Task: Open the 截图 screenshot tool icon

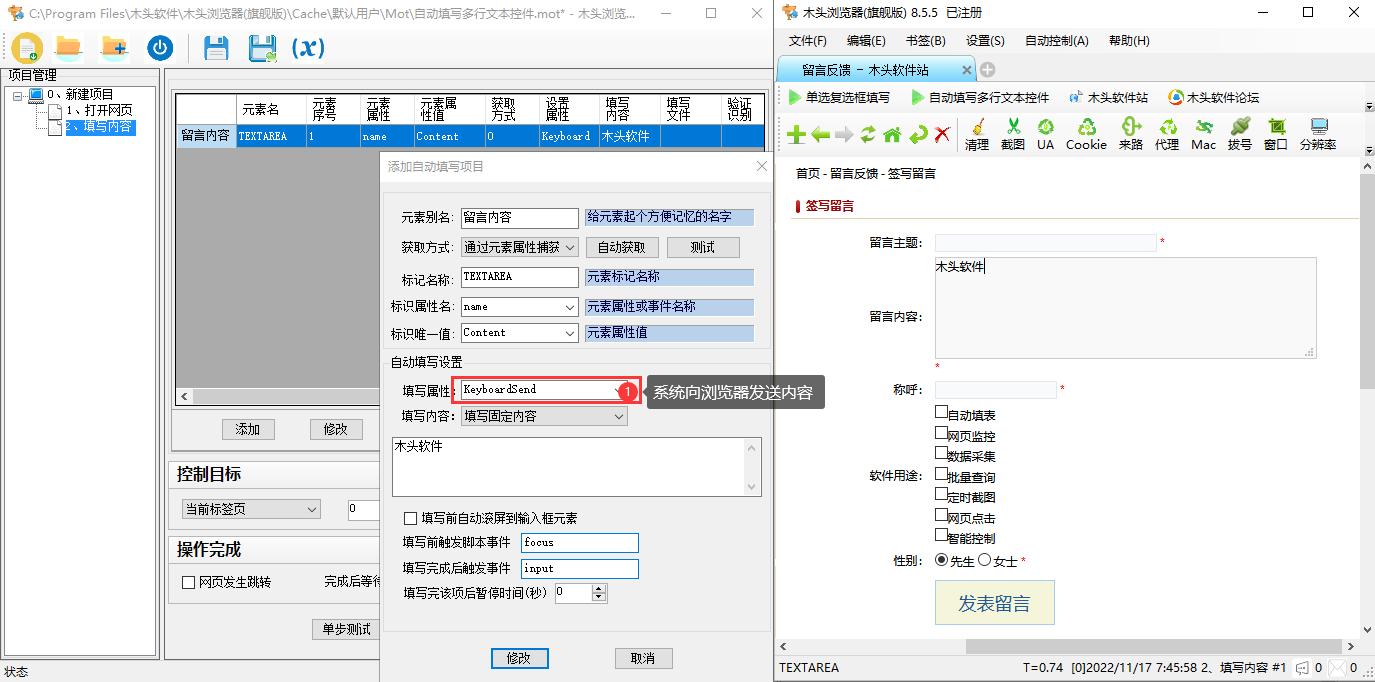Action: click(1013, 133)
